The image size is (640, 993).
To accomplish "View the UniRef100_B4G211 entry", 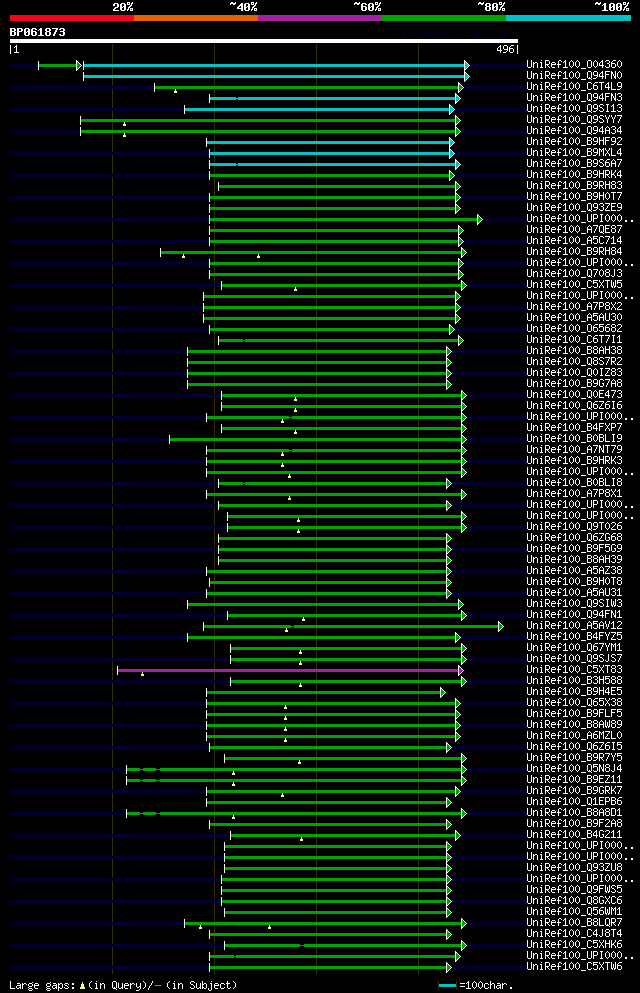I will 574,835.
